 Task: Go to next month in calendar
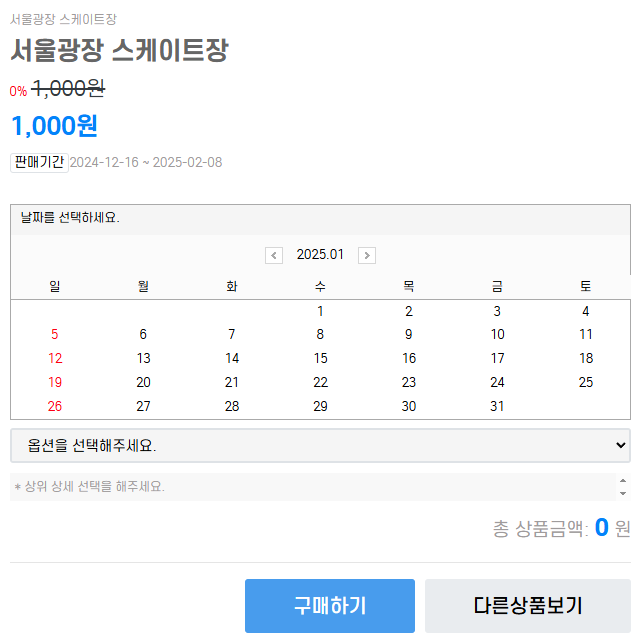367,255
